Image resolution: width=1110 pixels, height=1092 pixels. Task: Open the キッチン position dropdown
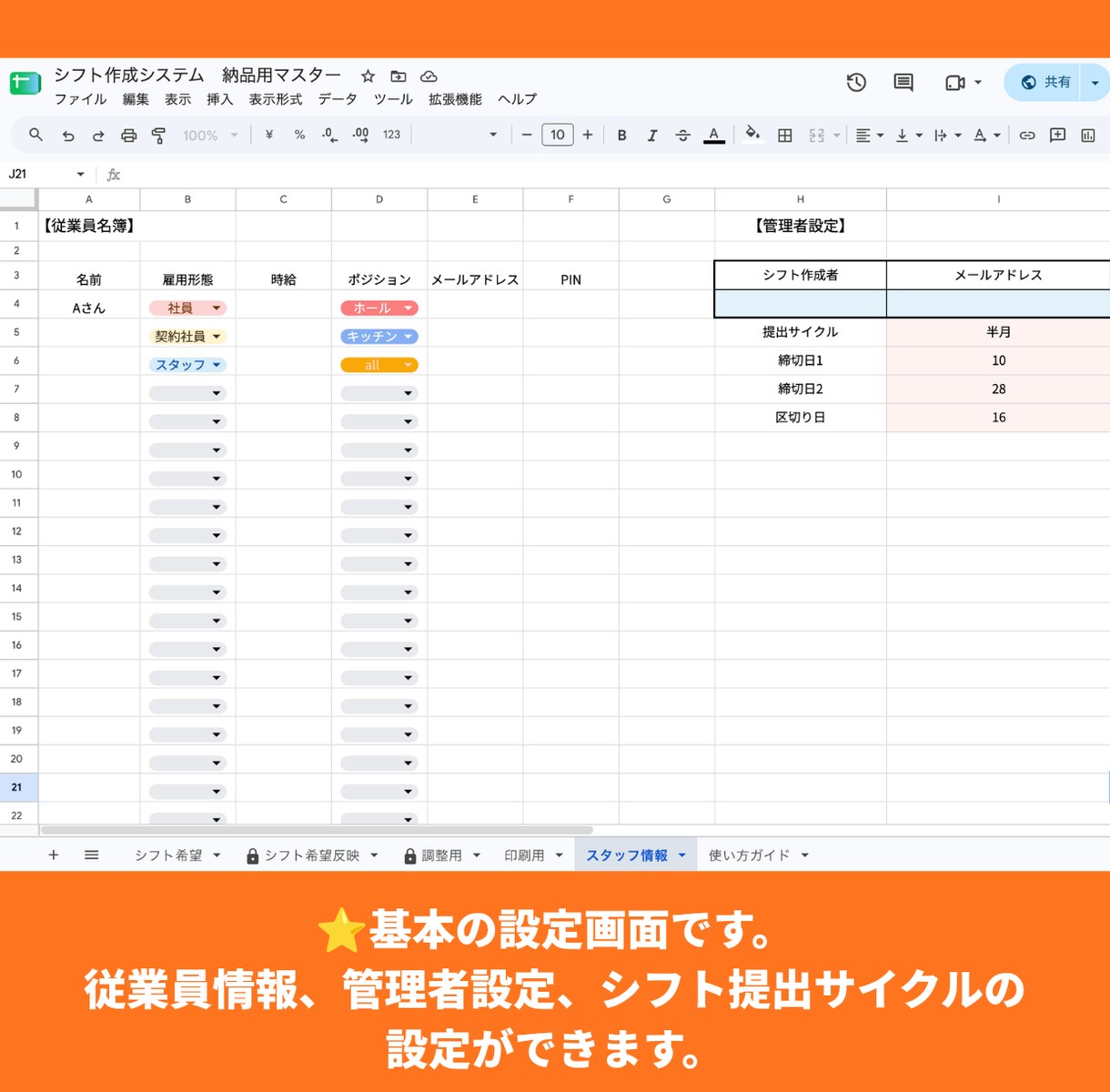tap(379, 337)
